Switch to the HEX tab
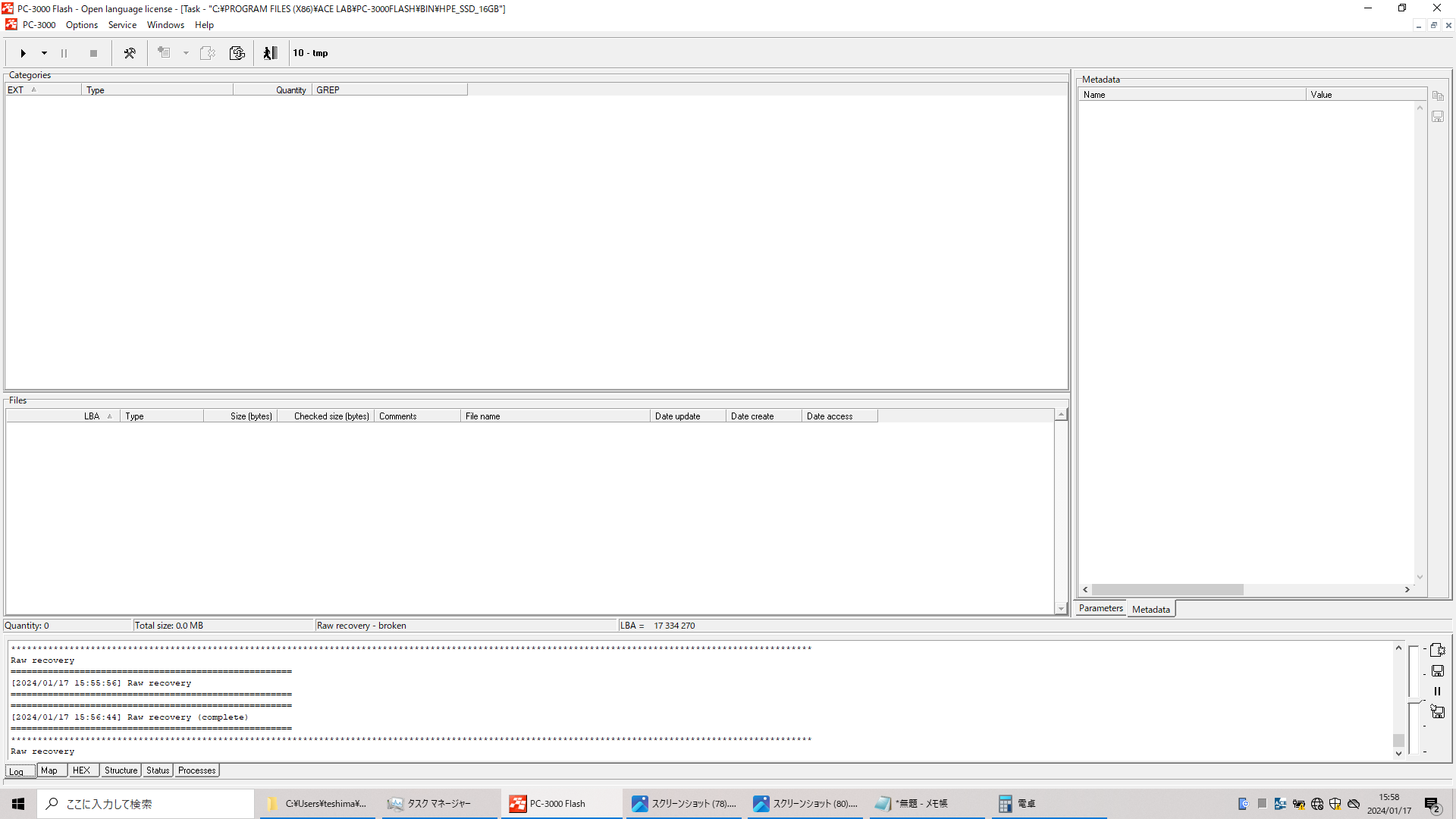This screenshot has width=1456, height=819. tap(81, 770)
